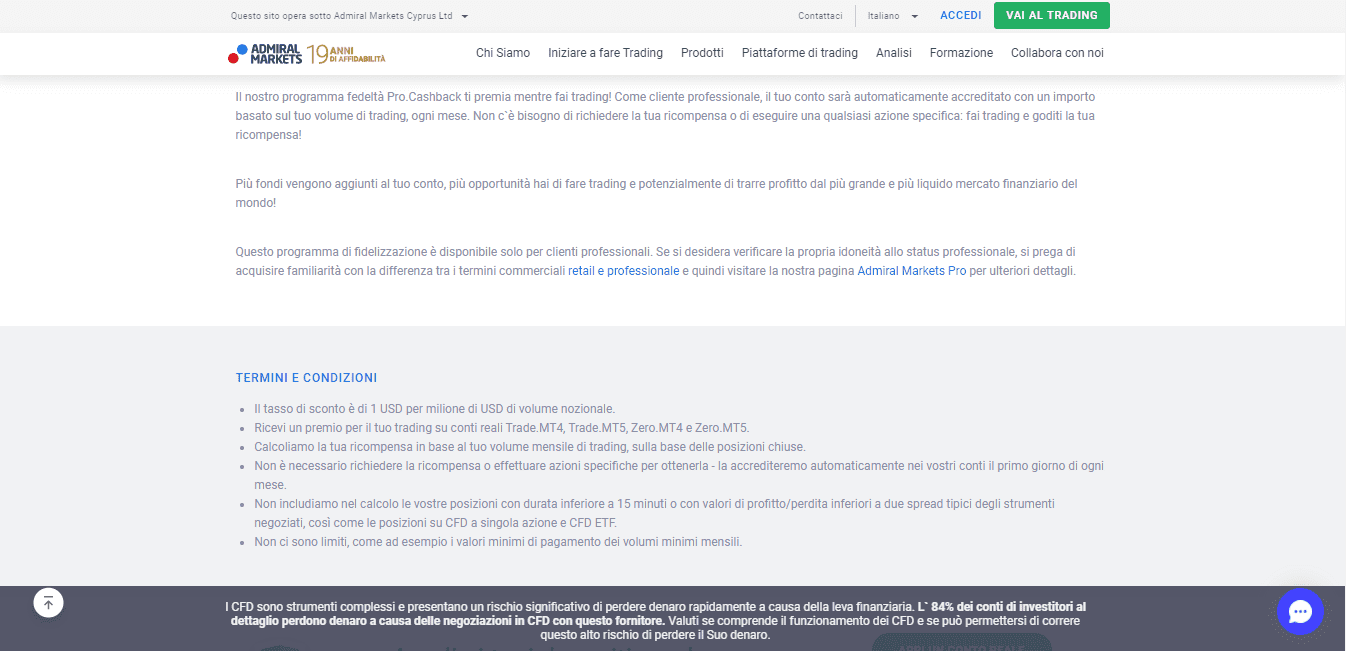Screen dimensions: 1346x651
Task: Click the Admiral Markets logo
Action: (x=265, y=54)
